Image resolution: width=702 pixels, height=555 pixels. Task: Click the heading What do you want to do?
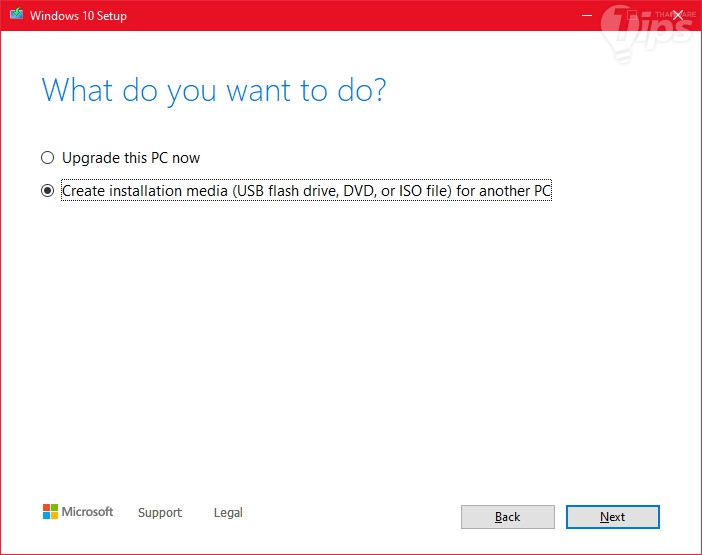[214, 91]
